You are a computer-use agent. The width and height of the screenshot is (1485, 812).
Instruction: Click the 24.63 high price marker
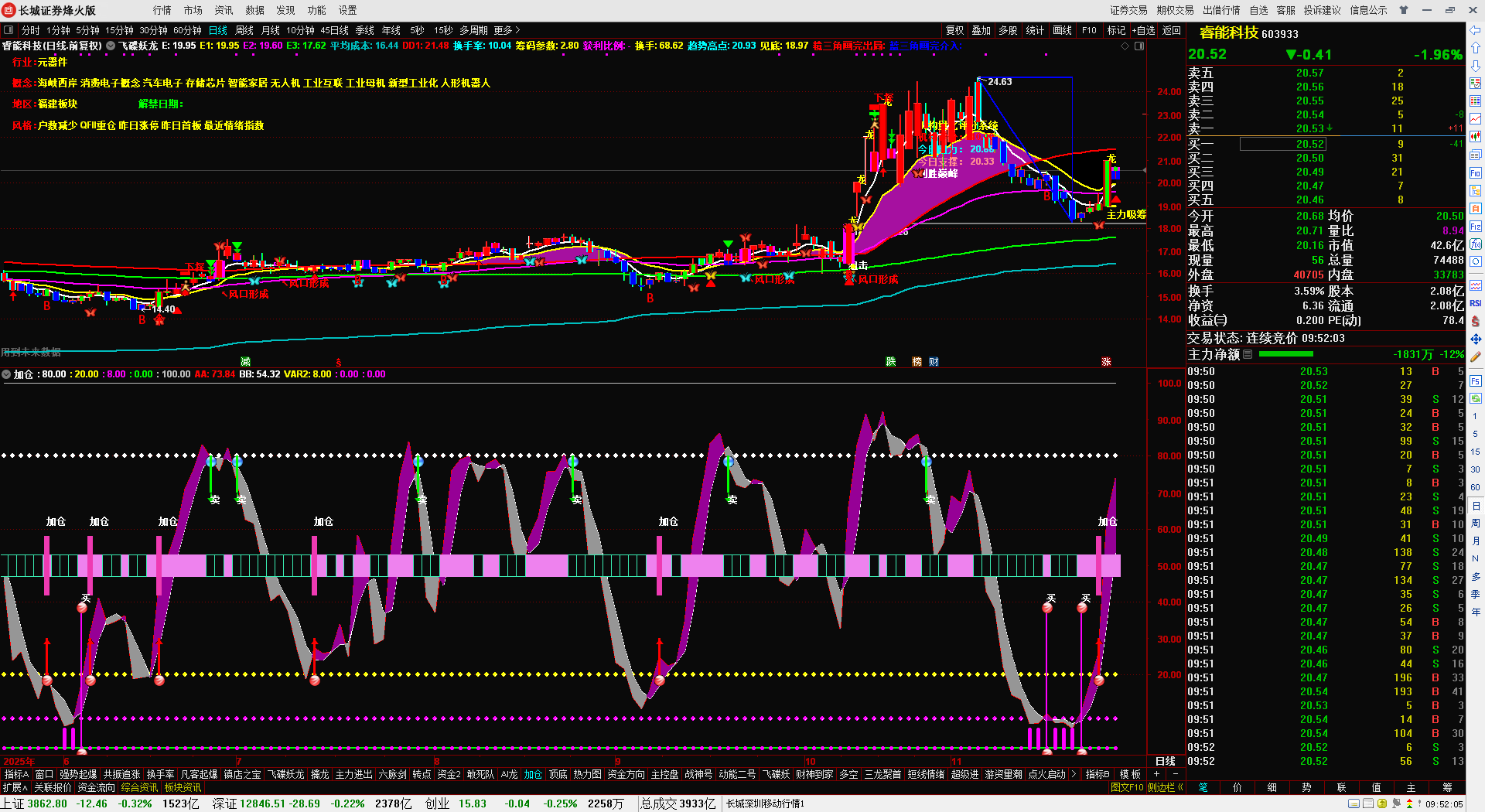click(999, 82)
